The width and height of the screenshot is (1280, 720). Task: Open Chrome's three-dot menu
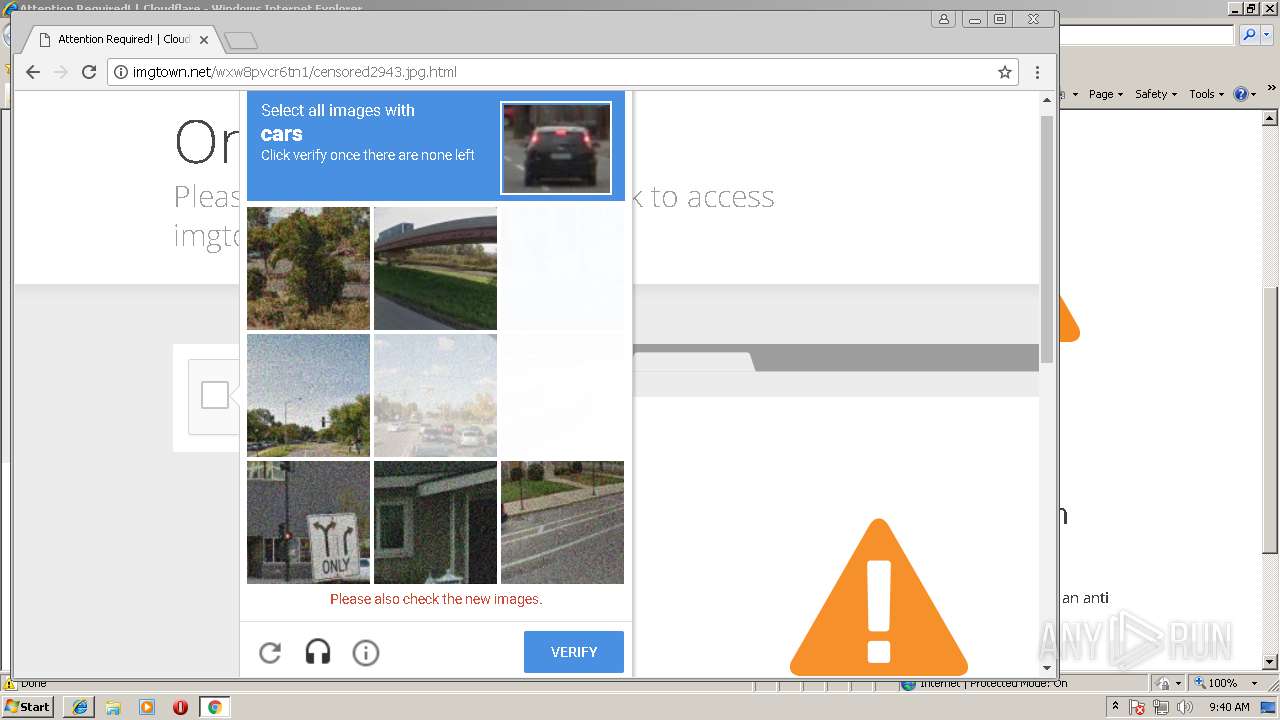pos(1037,72)
